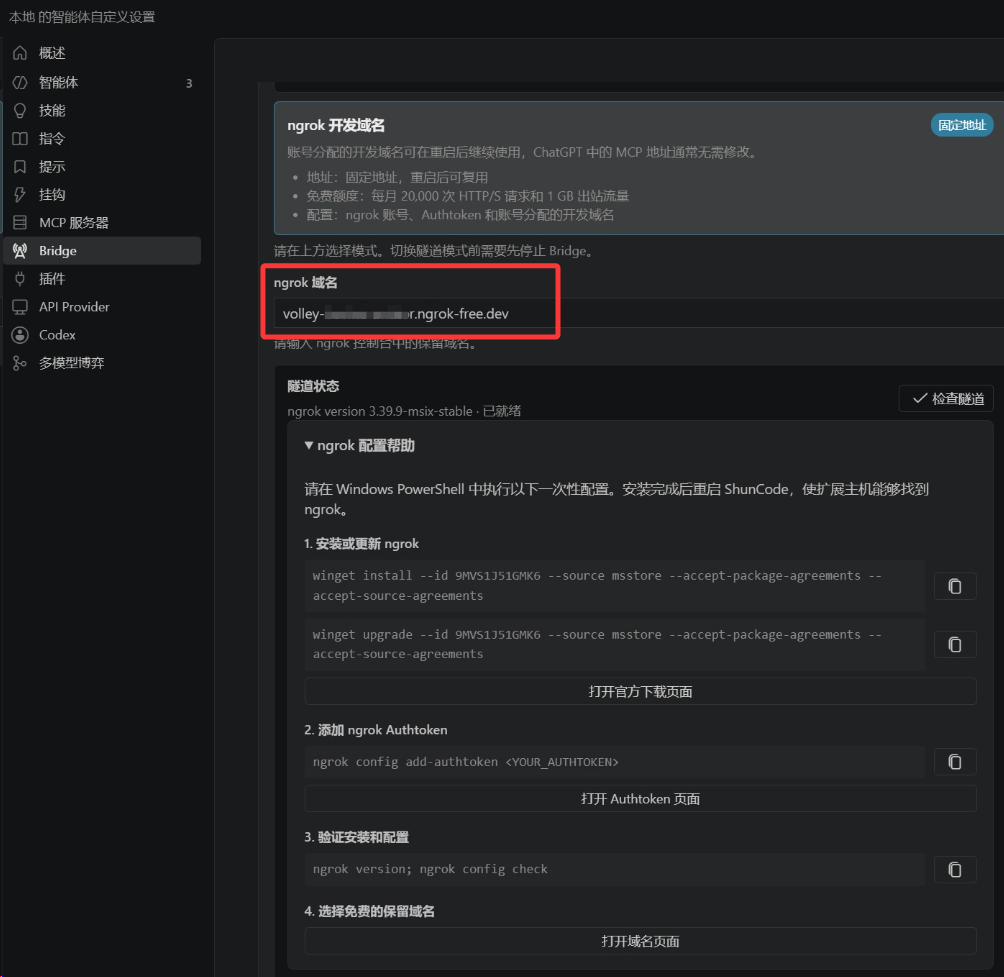The height and width of the screenshot is (977, 1004).
Task: Click the Codex account icon
Action: 20,335
